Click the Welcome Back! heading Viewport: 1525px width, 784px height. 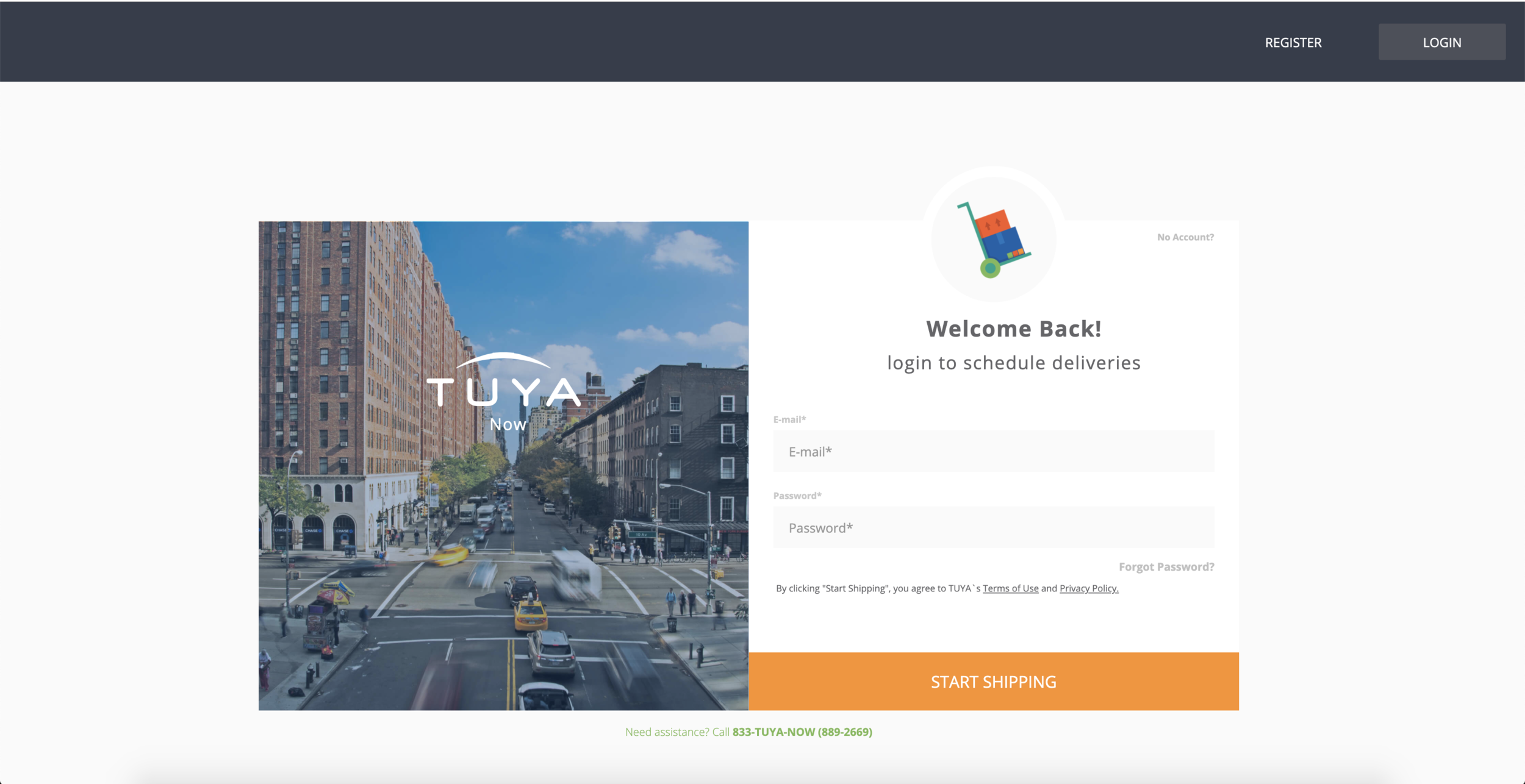(1014, 329)
